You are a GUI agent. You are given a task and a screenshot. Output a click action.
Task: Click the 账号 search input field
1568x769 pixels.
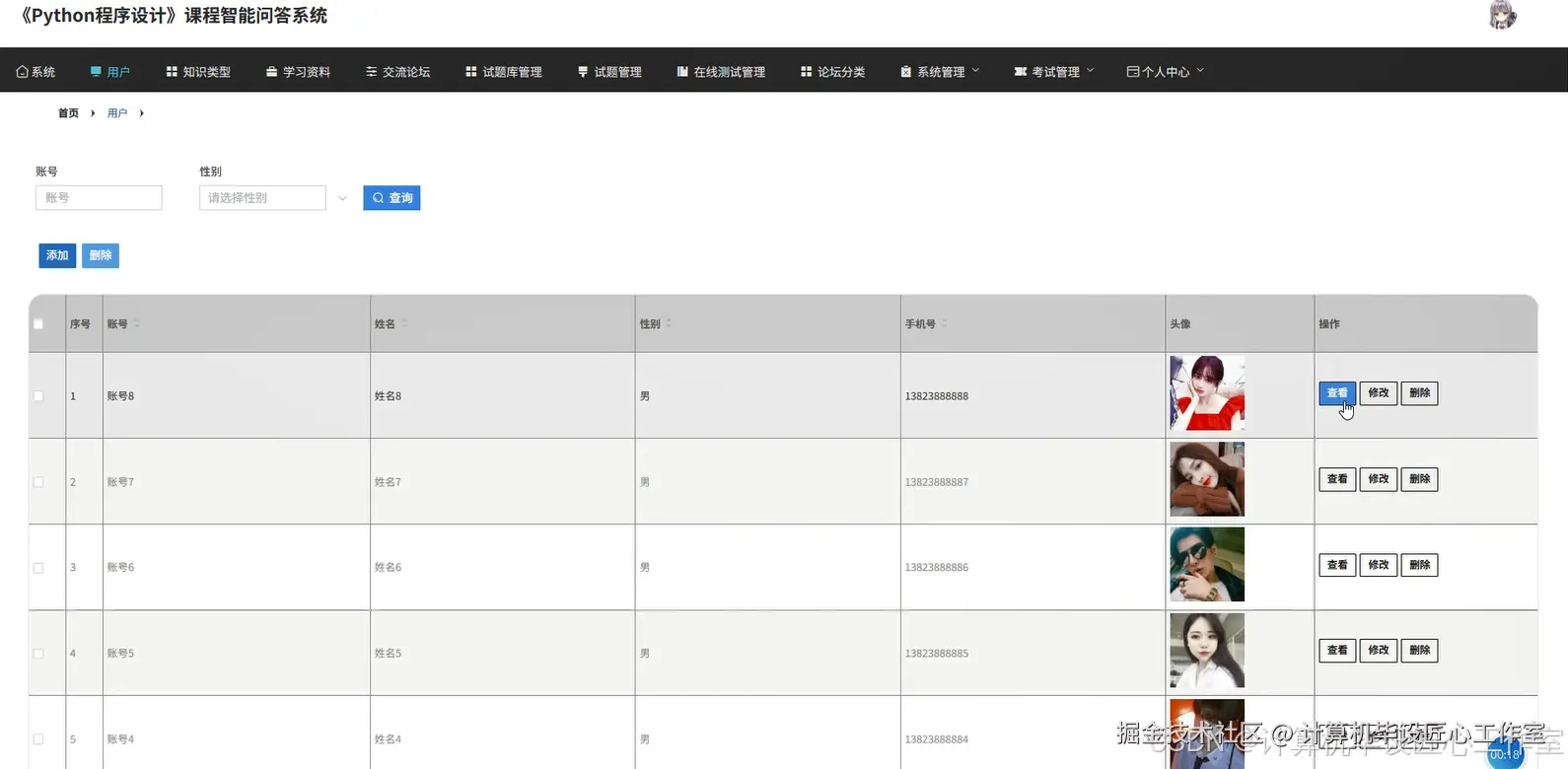point(99,198)
